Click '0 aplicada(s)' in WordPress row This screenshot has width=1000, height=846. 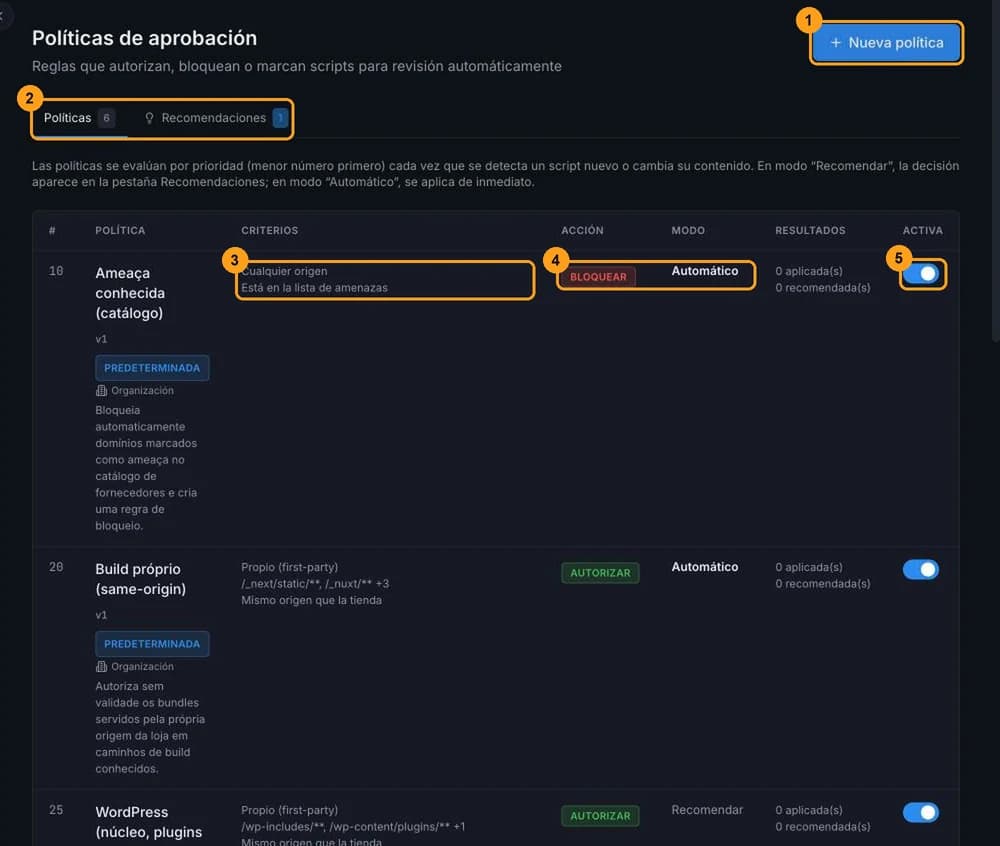click(x=809, y=810)
